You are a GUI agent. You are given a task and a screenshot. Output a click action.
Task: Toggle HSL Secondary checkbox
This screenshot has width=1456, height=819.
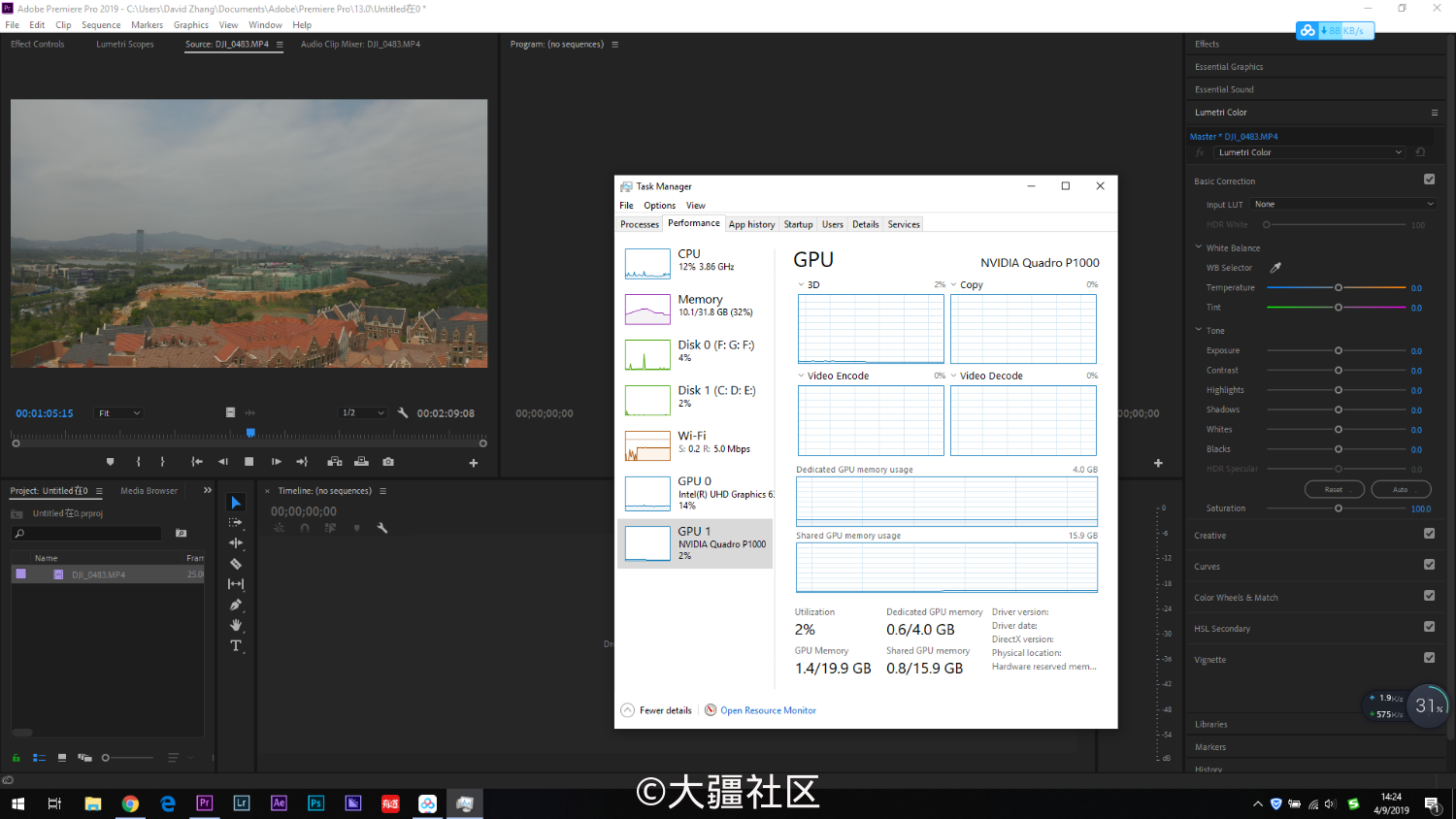pyautogui.click(x=1429, y=627)
